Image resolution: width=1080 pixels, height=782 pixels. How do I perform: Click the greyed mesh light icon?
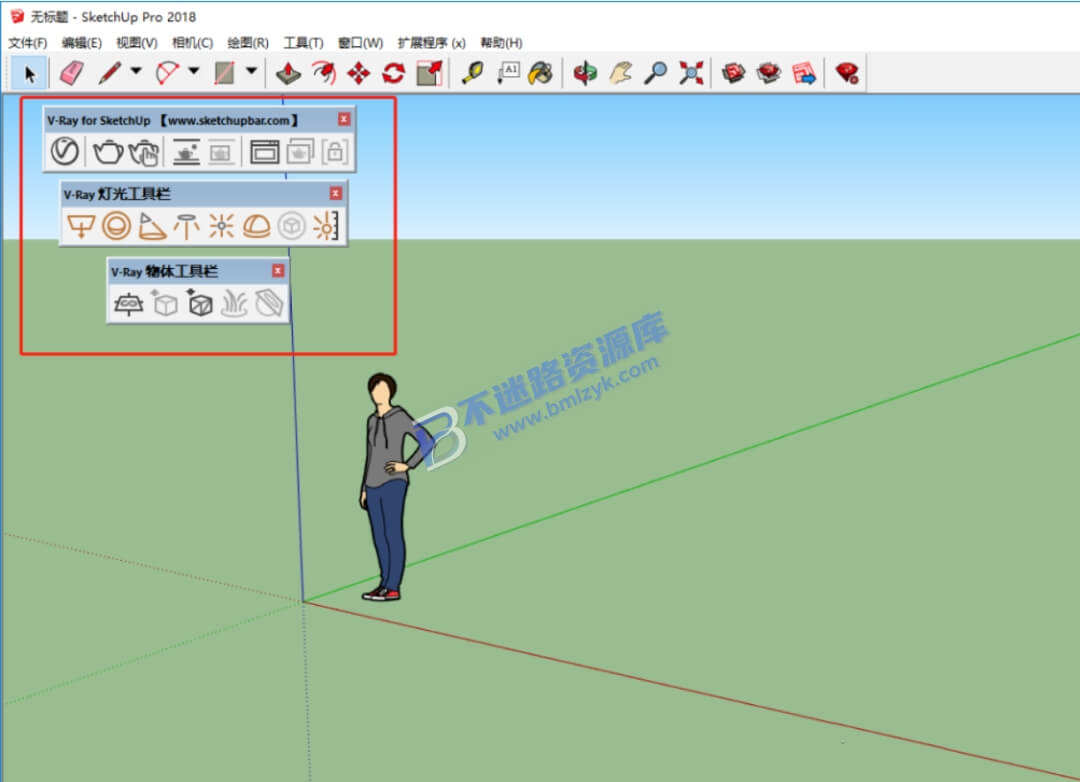coord(291,226)
